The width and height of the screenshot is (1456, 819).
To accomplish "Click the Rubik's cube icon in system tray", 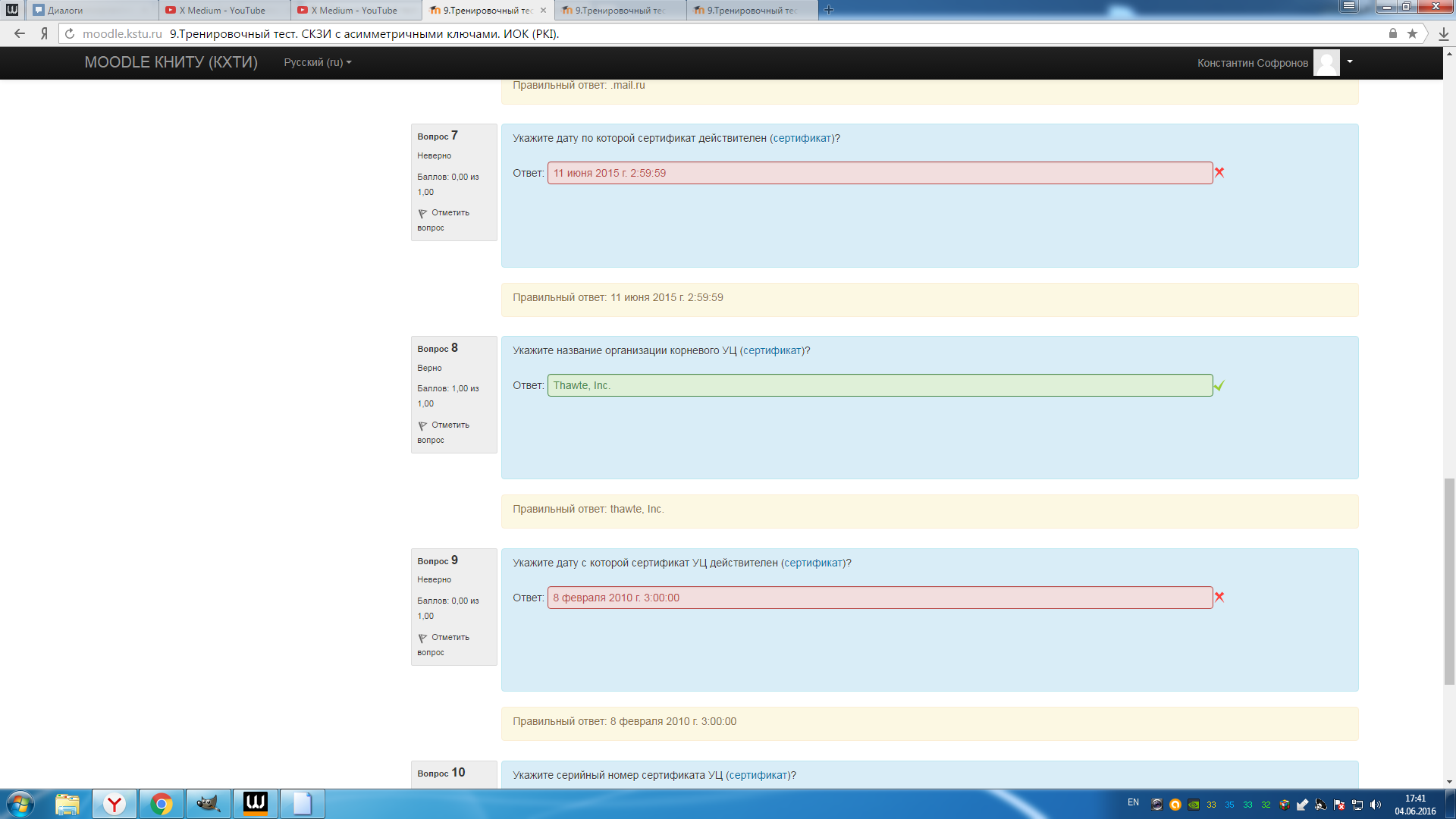I will pos(1285,805).
